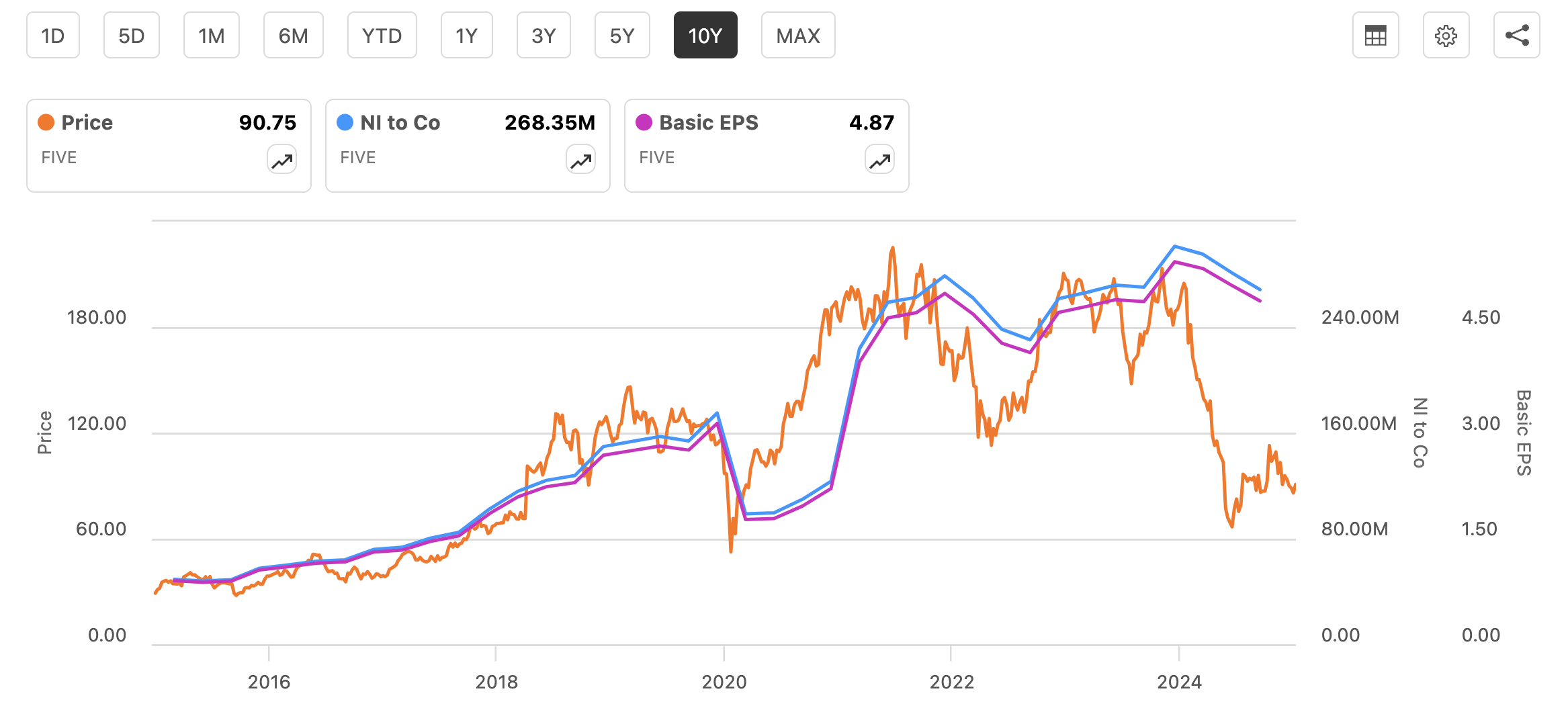The width and height of the screenshot is (1568, 716).
Task: Click the FIVE label under Price
Action: 58,157
